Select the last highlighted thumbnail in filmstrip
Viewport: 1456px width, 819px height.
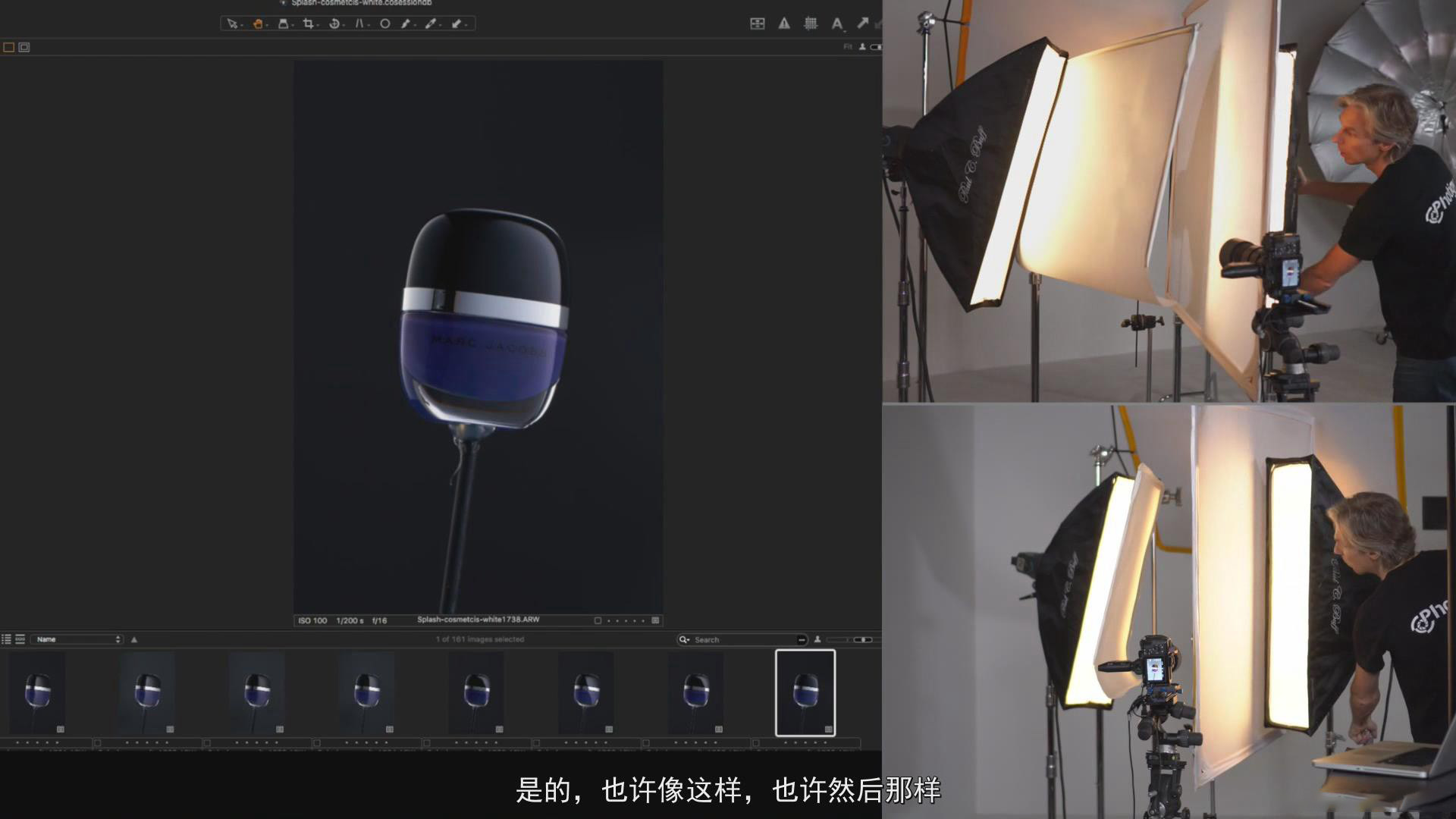point(806,692)
